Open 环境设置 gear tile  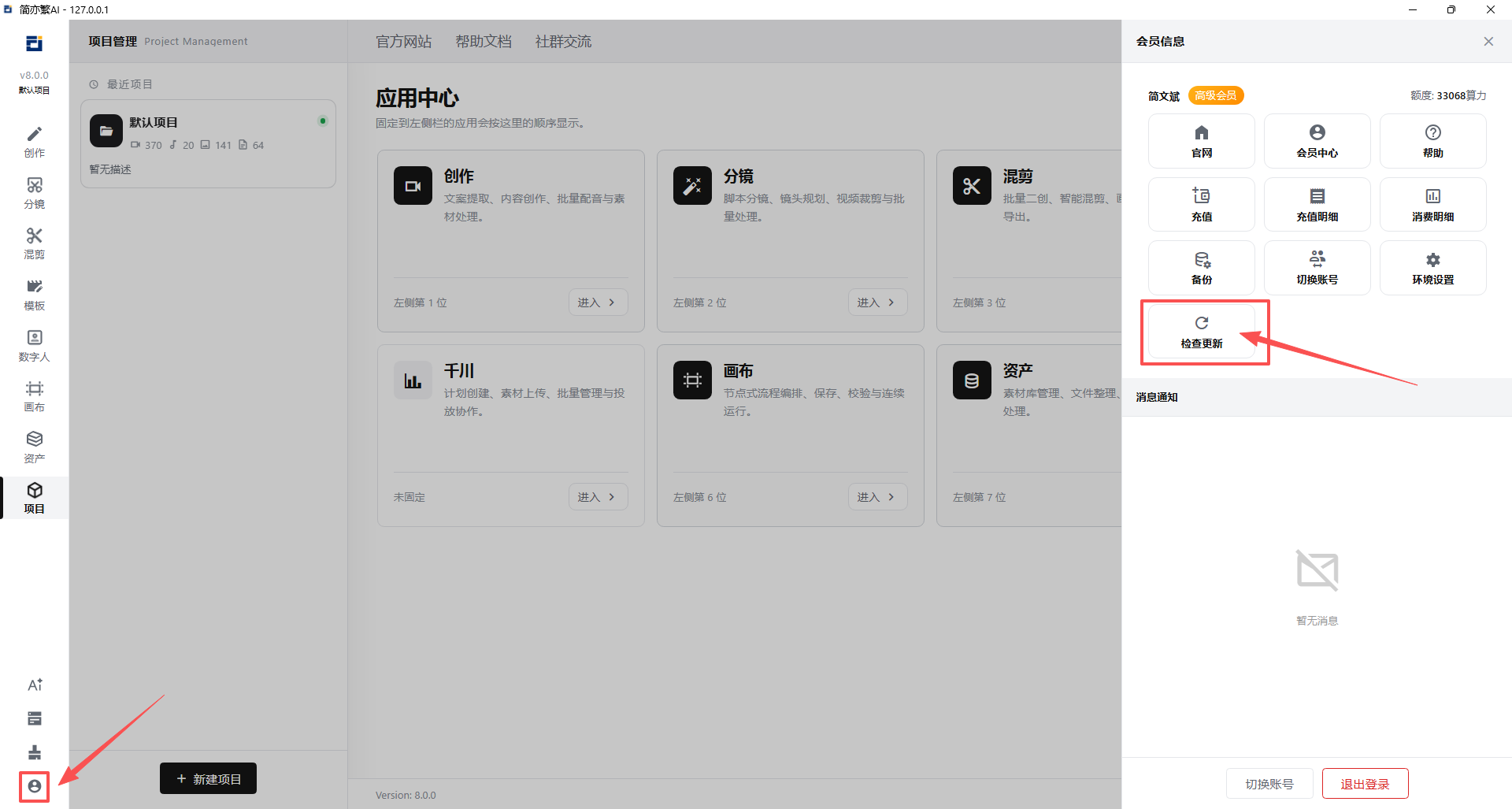pyautogui.click(x=1433, y=268)
